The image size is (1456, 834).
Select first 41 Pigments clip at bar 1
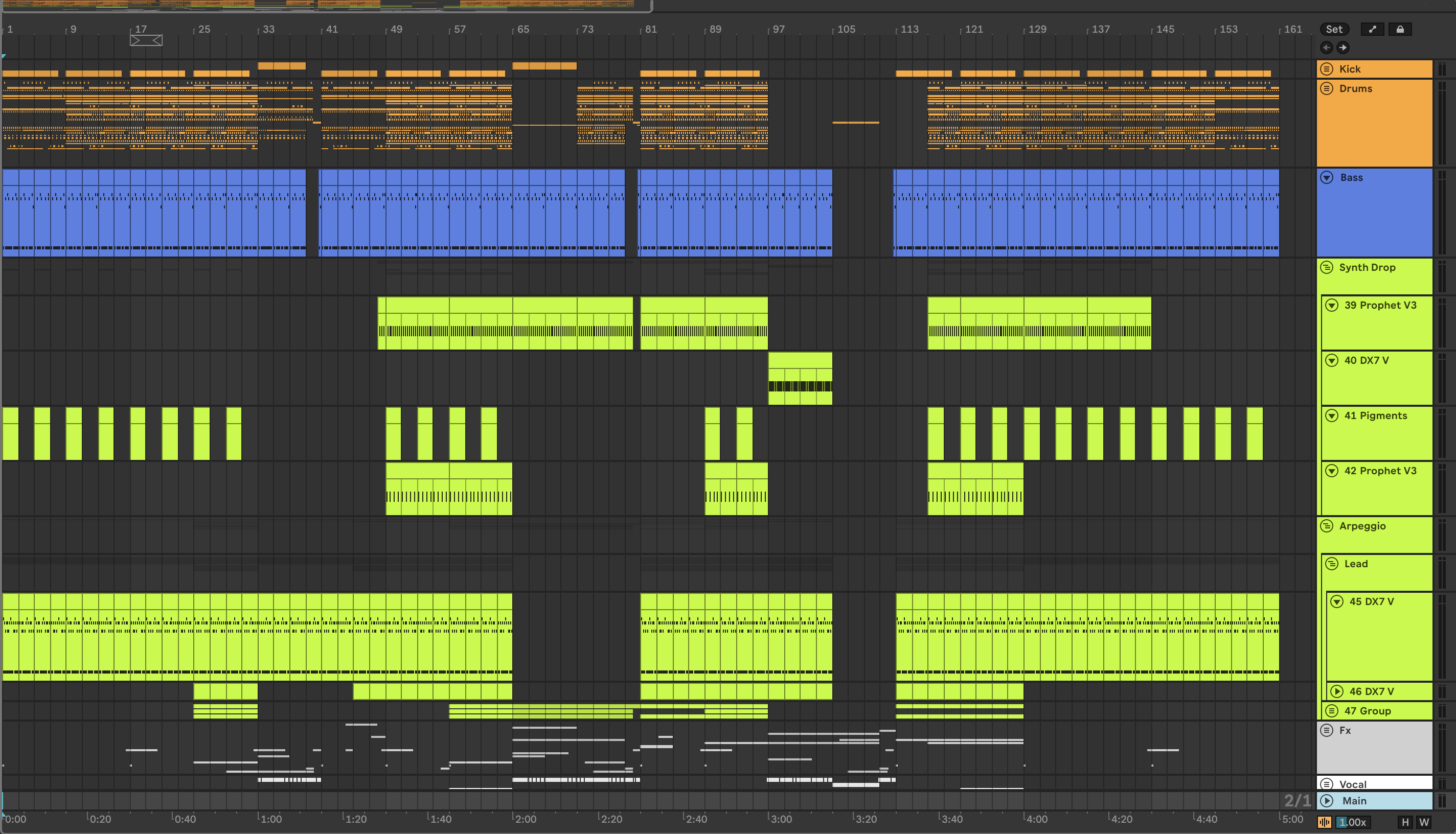[x=10, y=434]
